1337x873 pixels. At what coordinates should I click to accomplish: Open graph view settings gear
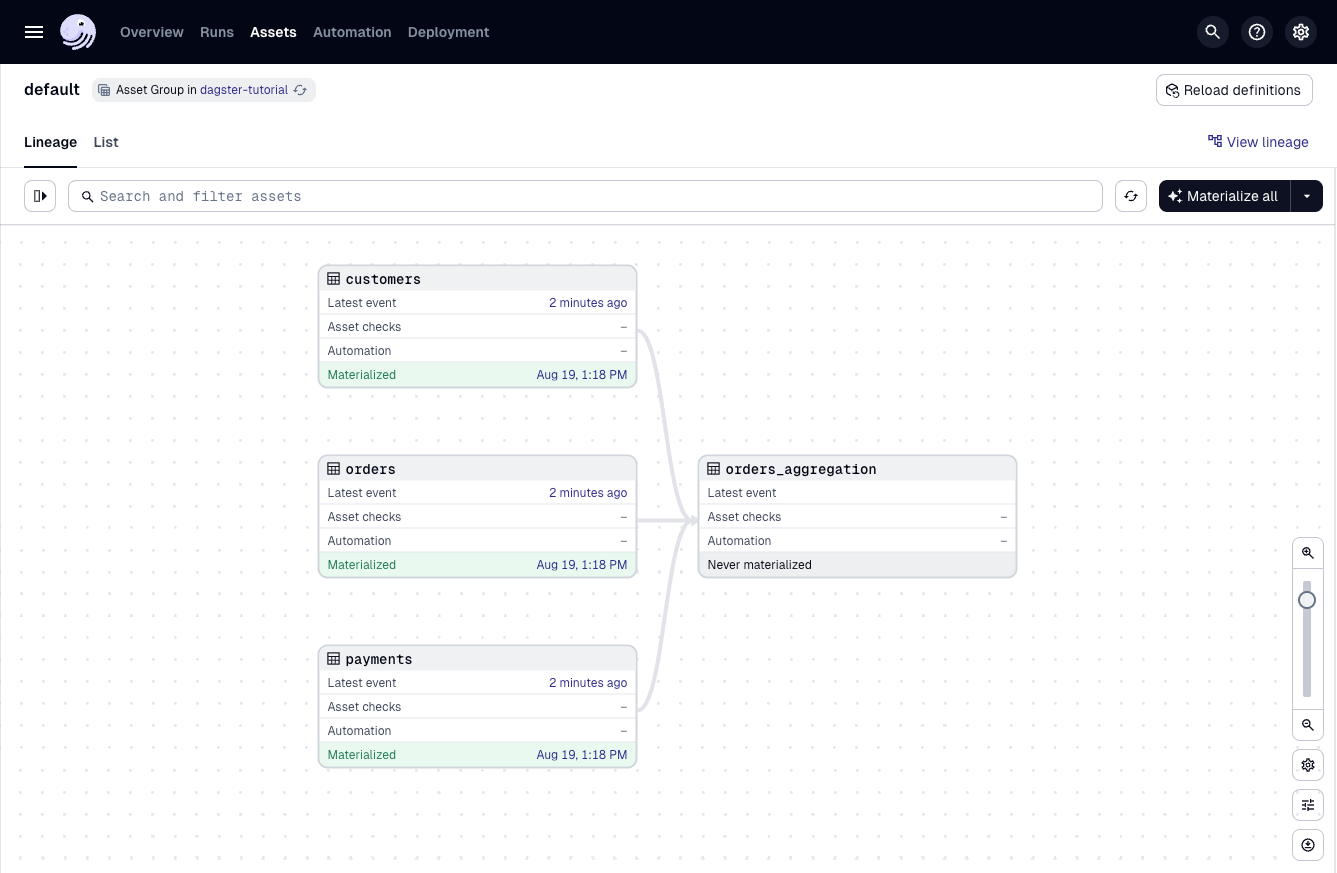pos(1308,765)
